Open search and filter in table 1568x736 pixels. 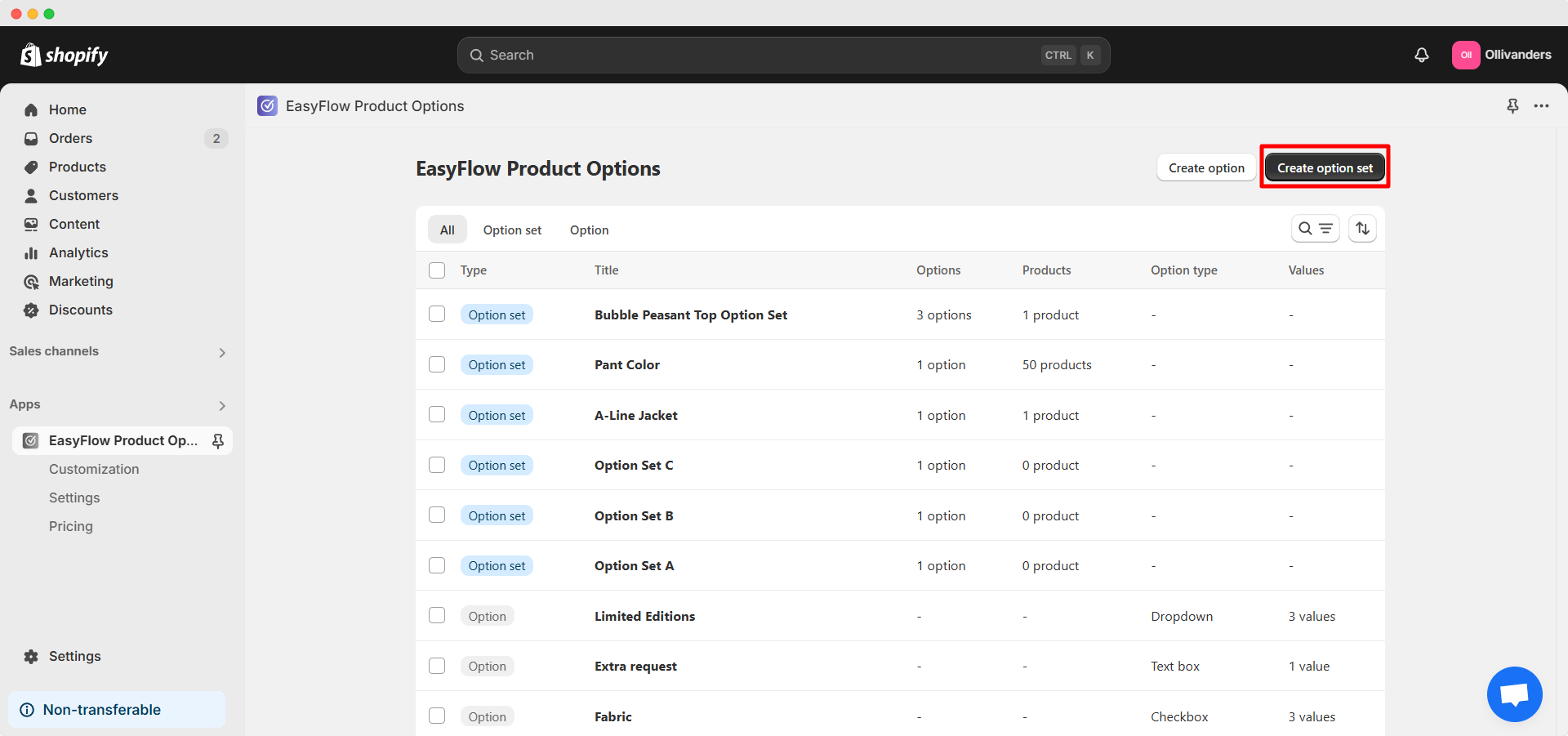[x=1316, y=229]
